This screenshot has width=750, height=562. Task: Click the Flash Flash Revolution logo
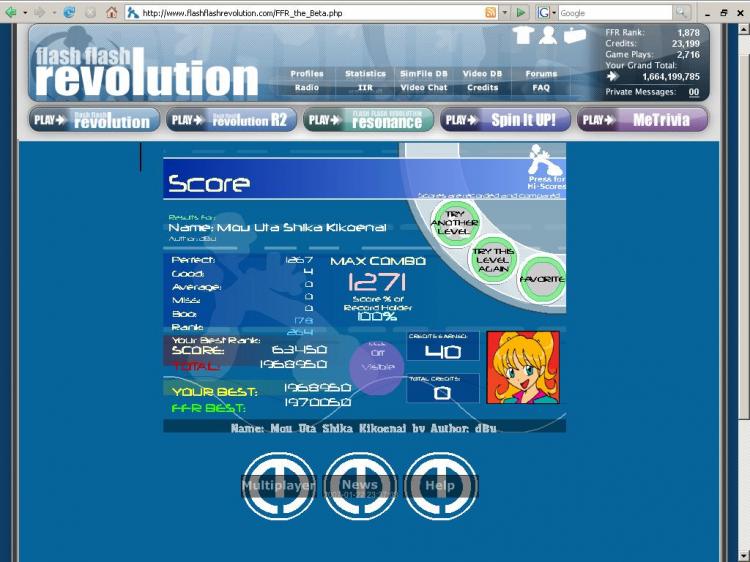tap(146, 69)
